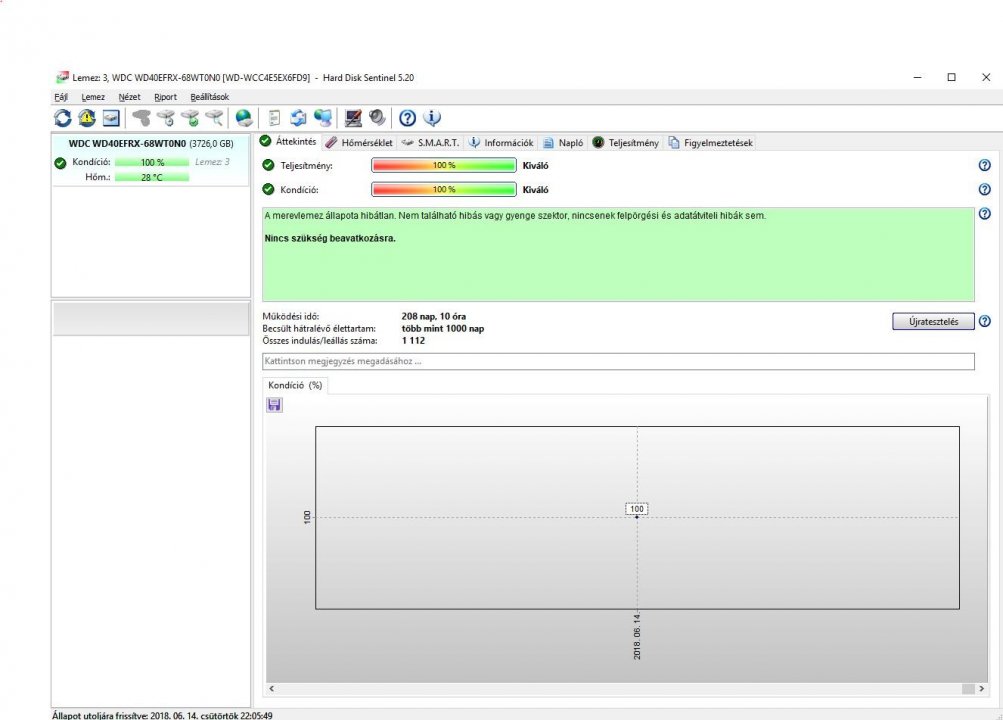The width and height of the screenshot is (1003, 720).
Task: Select the Kondíció (%) graph tab
Action: [x=295, y=385]
